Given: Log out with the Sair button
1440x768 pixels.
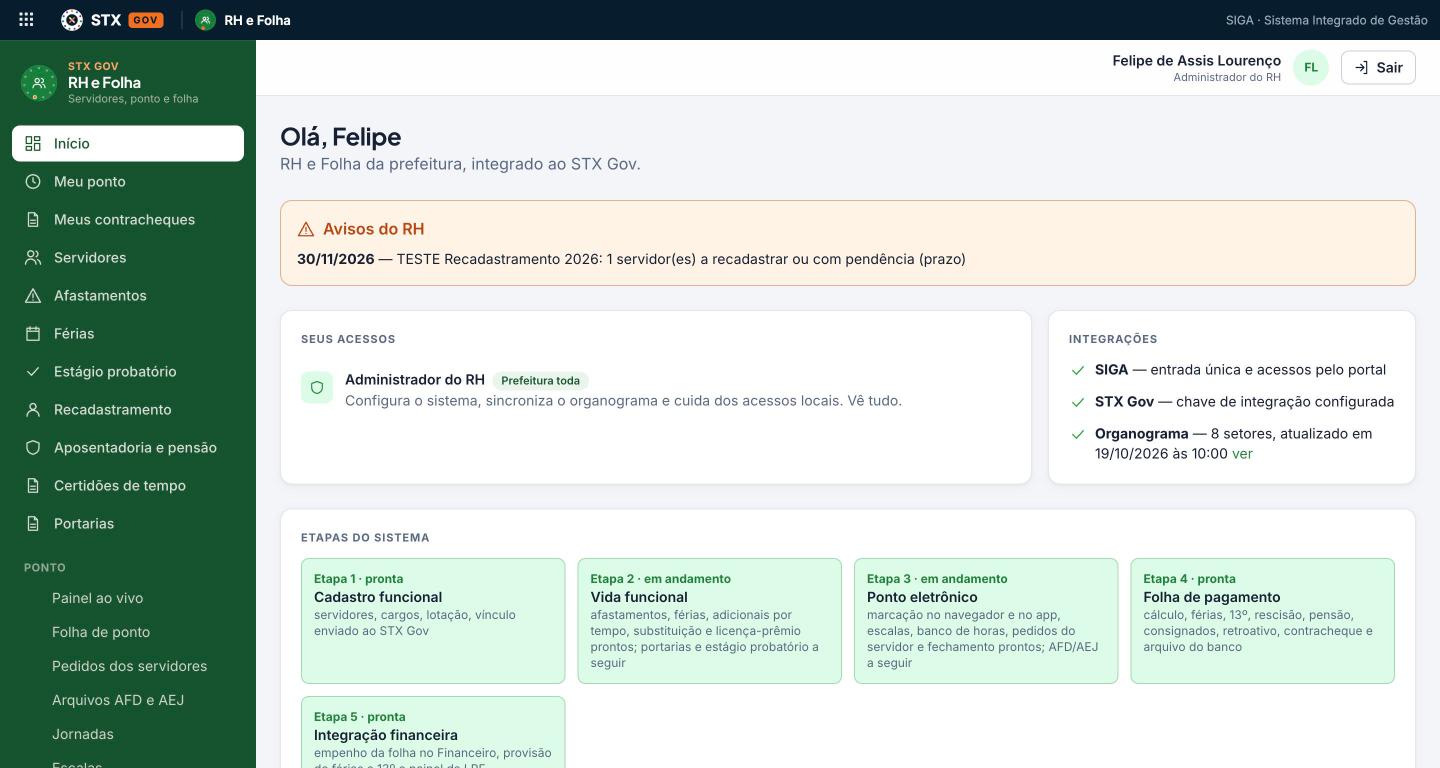Looking at the screenshot, I should 1378,68.
